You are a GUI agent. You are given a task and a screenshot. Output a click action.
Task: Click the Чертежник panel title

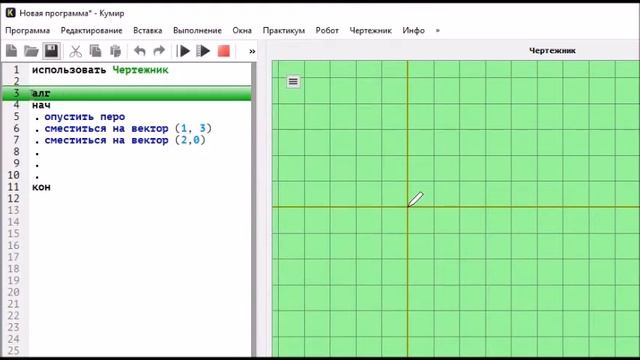tap(552, 51)
